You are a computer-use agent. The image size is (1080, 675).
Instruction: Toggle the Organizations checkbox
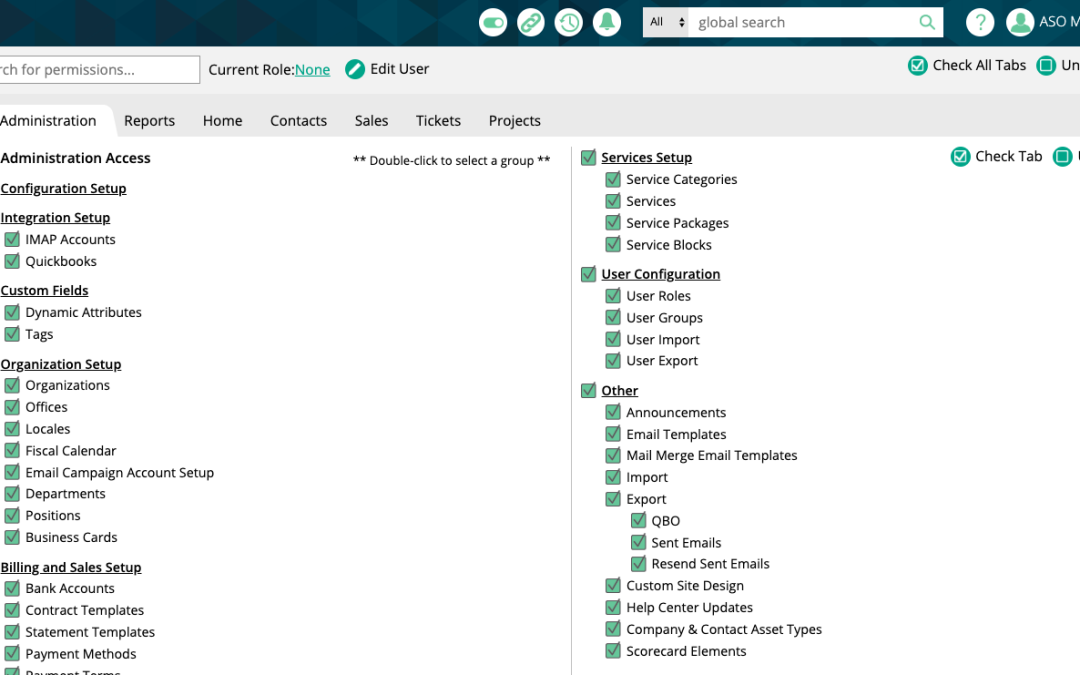(x=12, y=385)
